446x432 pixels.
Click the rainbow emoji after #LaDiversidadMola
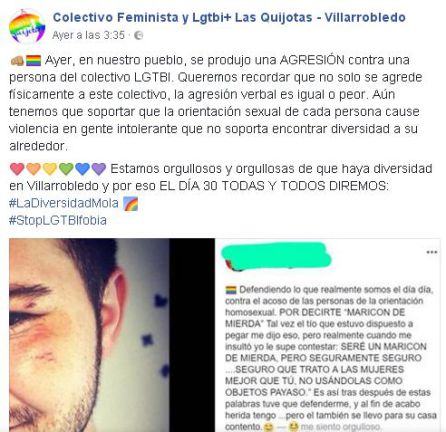point(131,204)
